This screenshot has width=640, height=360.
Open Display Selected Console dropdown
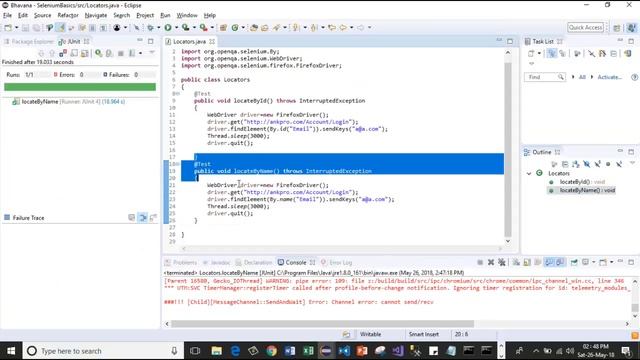pos(593,262)
